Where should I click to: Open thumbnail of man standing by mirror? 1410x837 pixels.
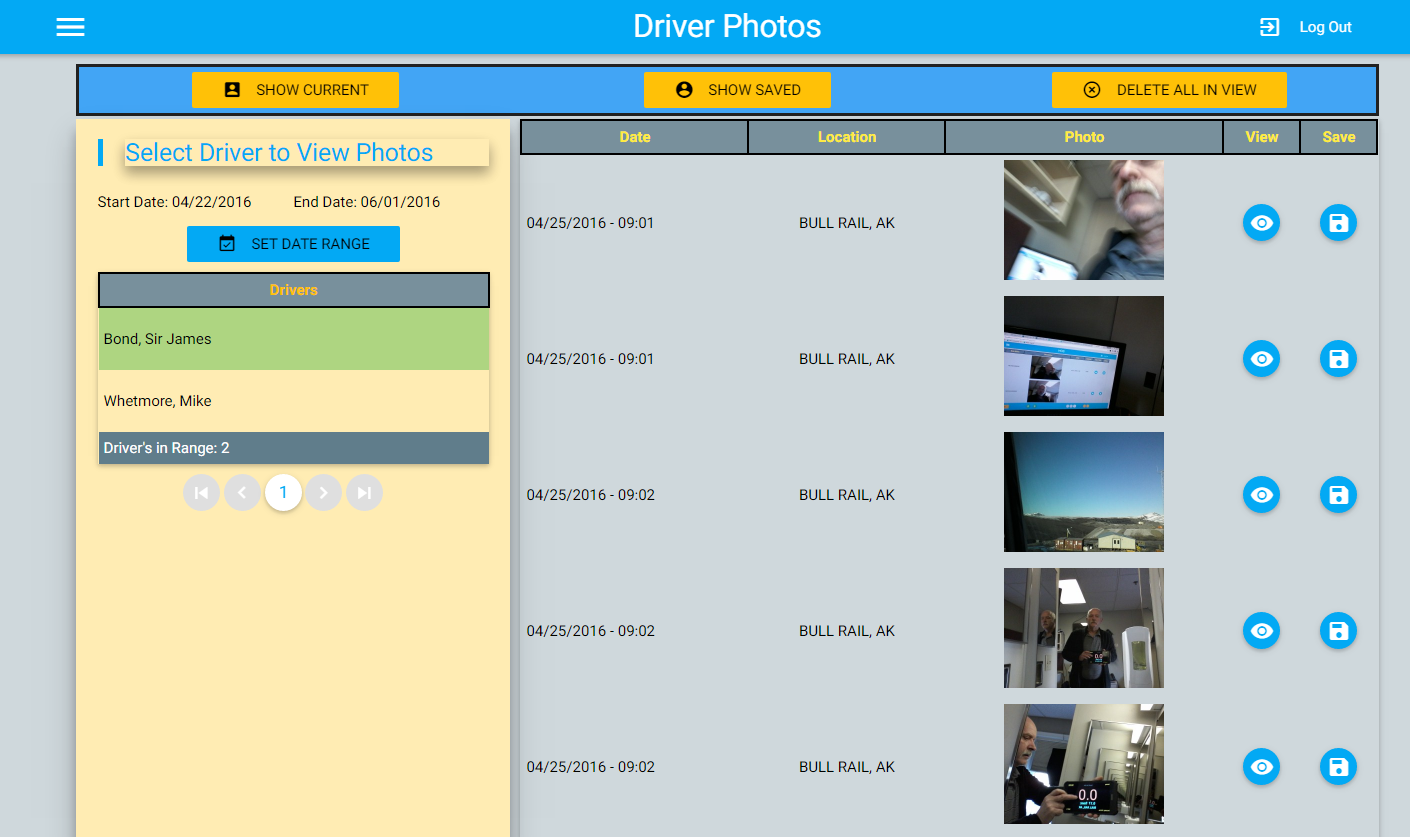point(1084,628)
